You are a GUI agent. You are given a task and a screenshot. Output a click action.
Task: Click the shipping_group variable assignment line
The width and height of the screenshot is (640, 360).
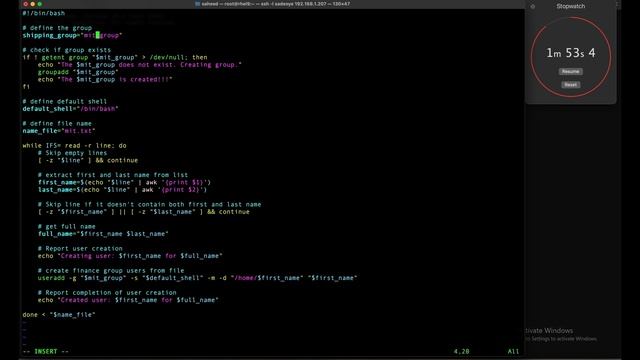tap(72, 35)
